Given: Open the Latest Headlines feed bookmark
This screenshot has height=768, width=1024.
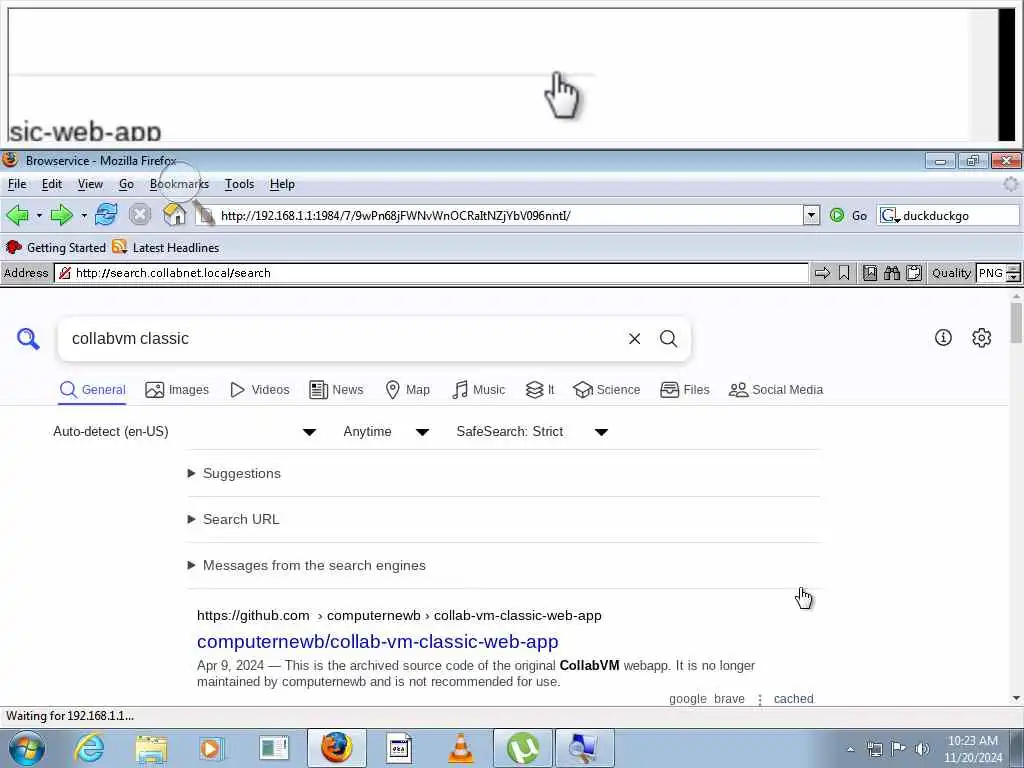Looking at the screenshot, I should (166, 248).
